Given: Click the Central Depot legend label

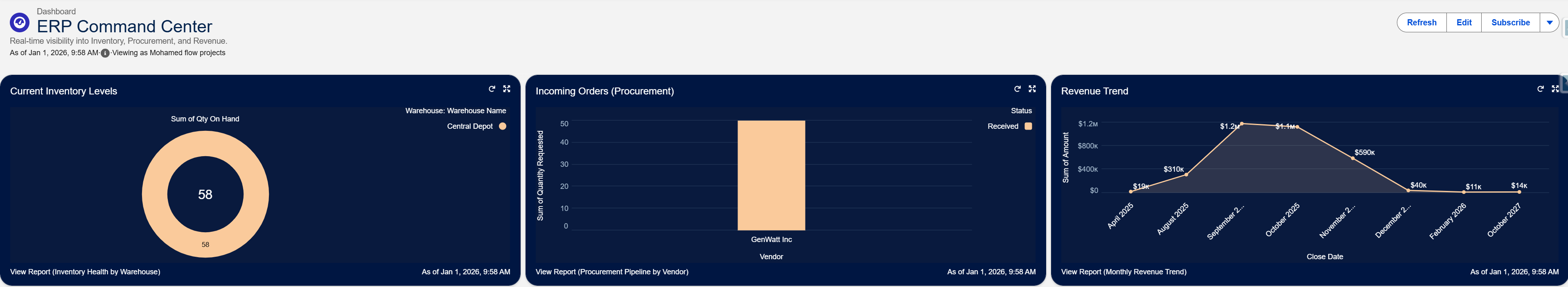Looking at the screenshot, I should point(470,126).
